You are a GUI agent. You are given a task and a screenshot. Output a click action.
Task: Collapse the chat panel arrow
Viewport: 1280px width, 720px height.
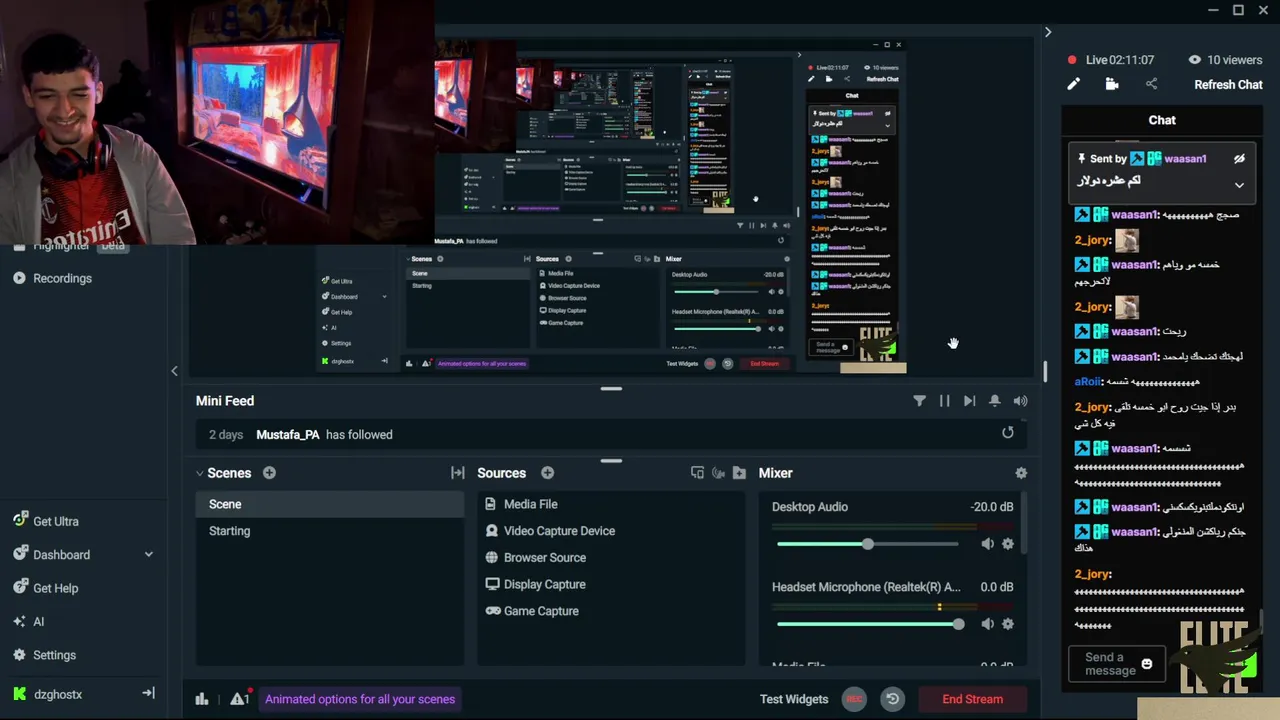coord(1047,32)
